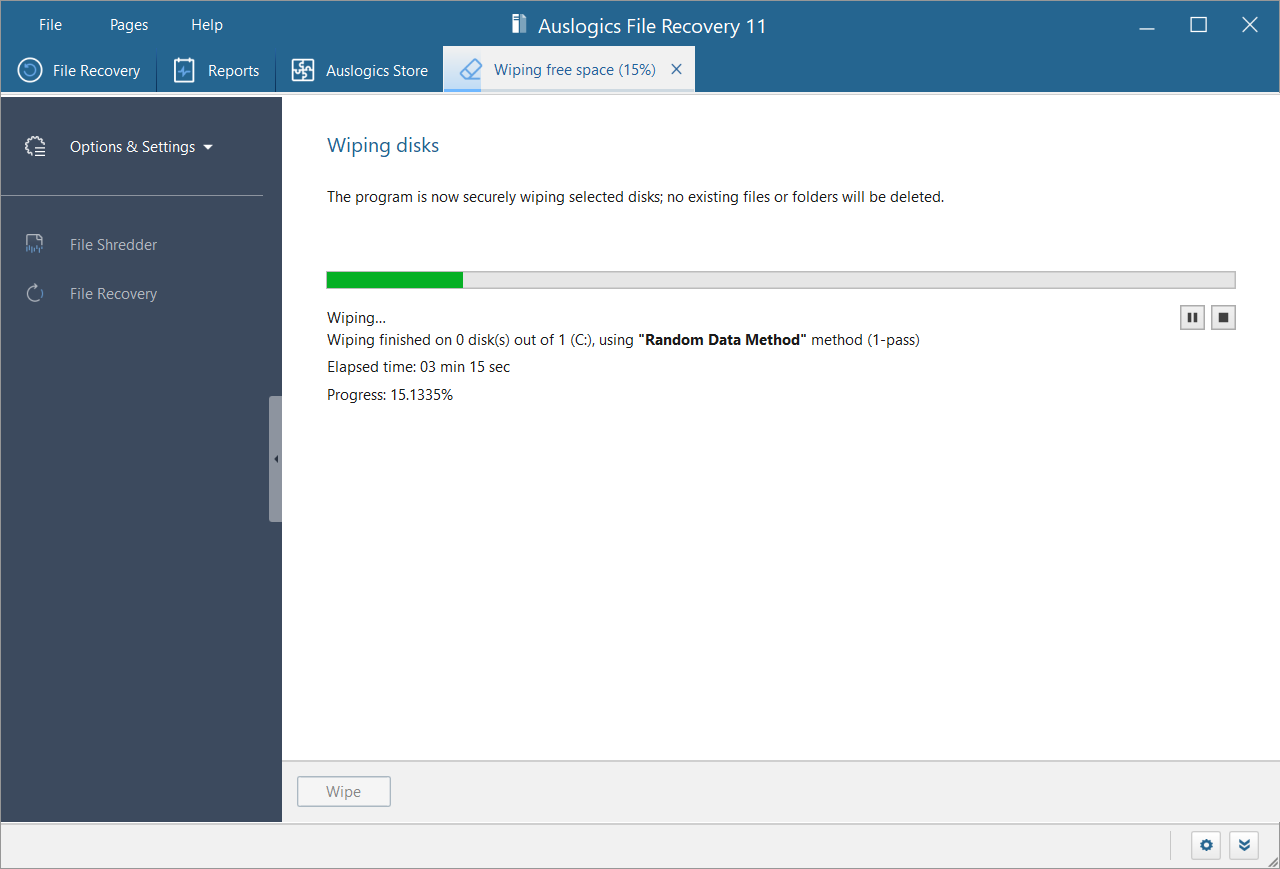Maximize the Auslogics File Recovery window
The image size is (1280, 869).
point(1198,25)
